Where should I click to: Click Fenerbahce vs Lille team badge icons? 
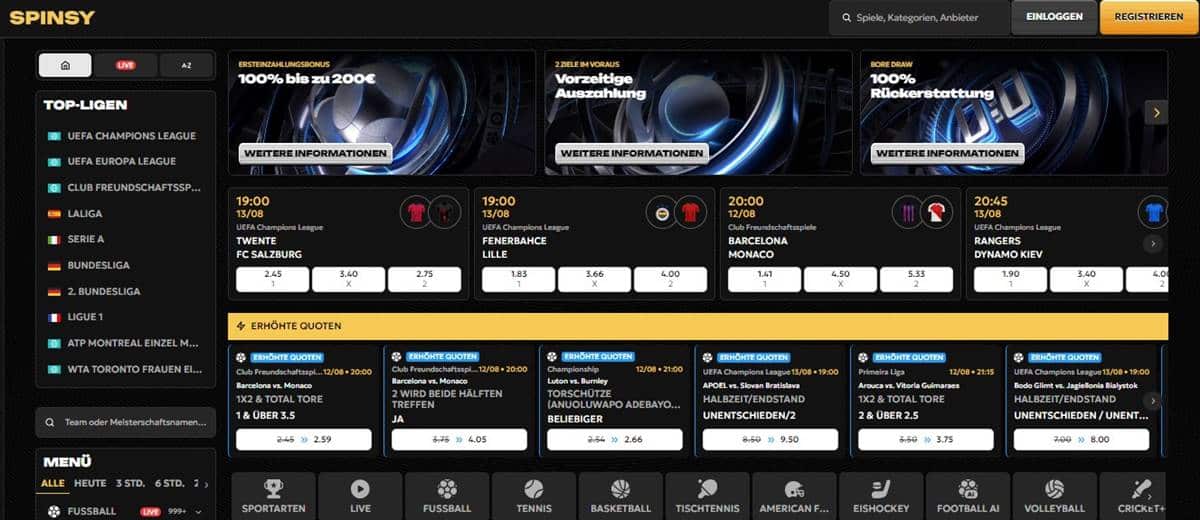pyautogui.click(x=677, y=211)
